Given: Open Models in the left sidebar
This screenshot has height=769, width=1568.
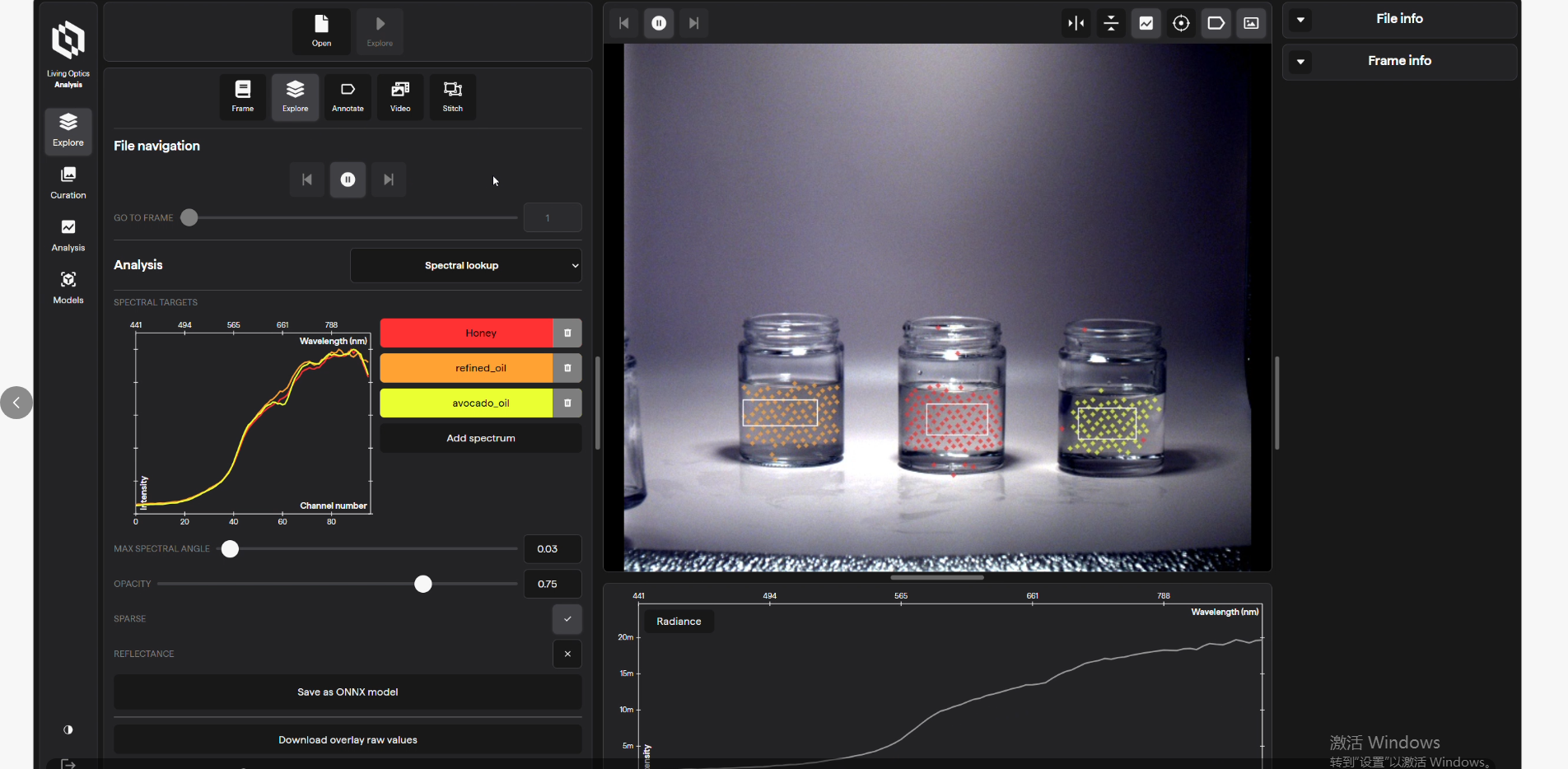Looking at the screenshot, I should (68, 287).
